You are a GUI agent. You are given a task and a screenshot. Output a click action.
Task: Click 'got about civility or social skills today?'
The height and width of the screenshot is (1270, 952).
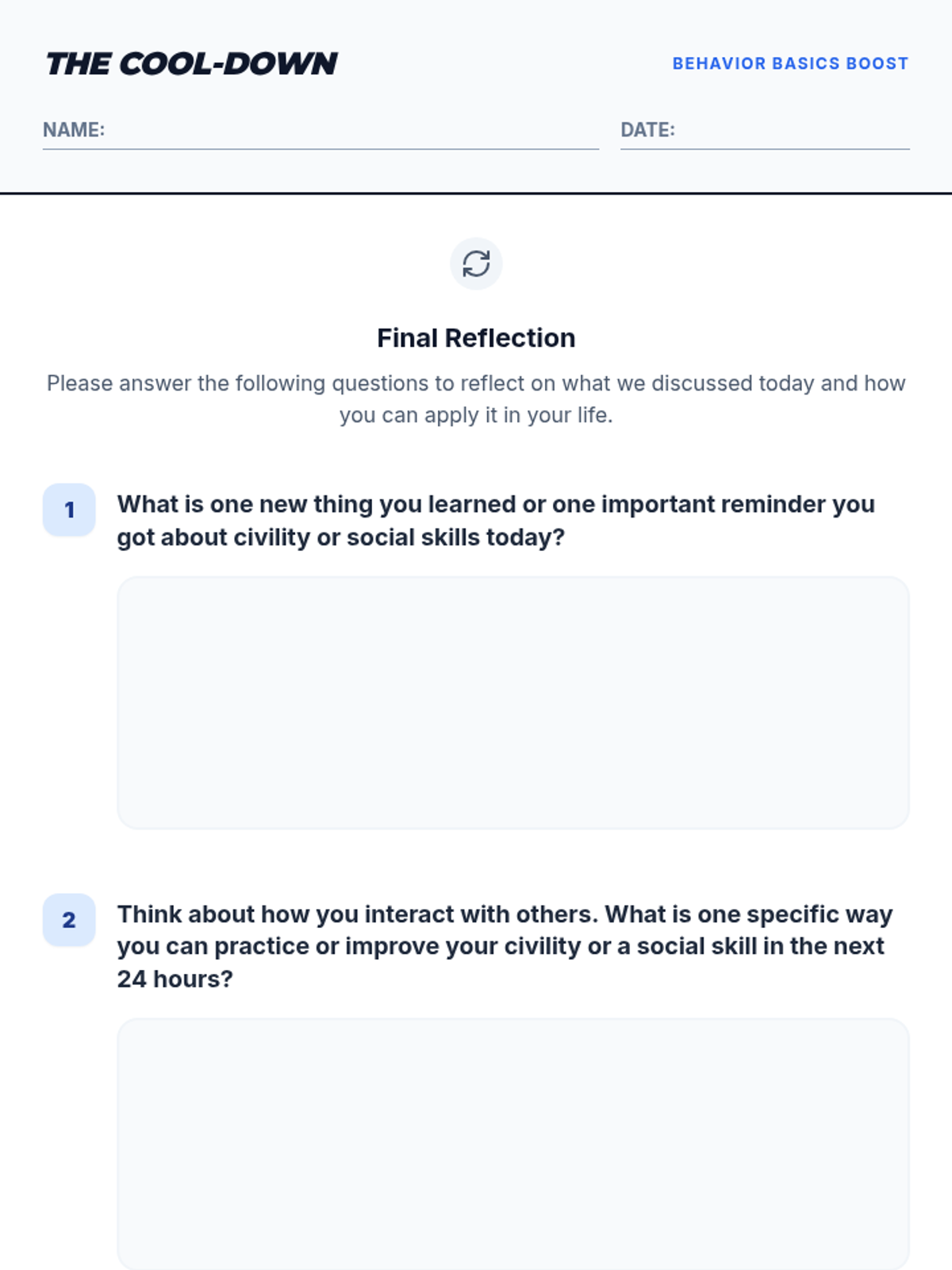(341, 538)
